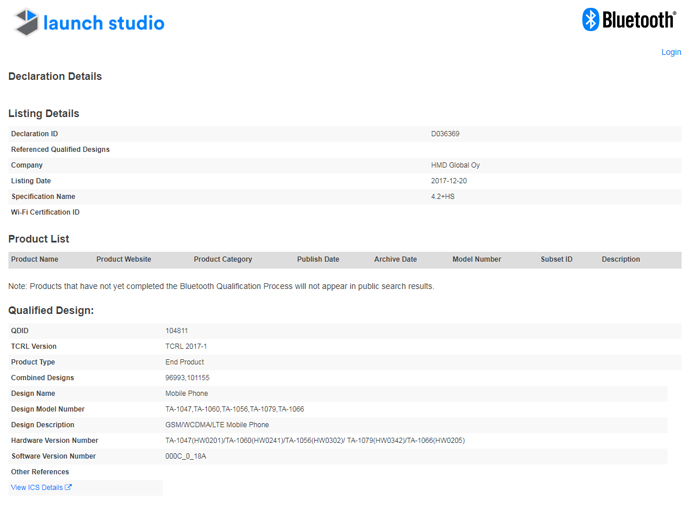The image size is (690, 510).
Task: Select the GSM/WCDMA/LTE Mobile Phone description
Action: pos(217,425)
